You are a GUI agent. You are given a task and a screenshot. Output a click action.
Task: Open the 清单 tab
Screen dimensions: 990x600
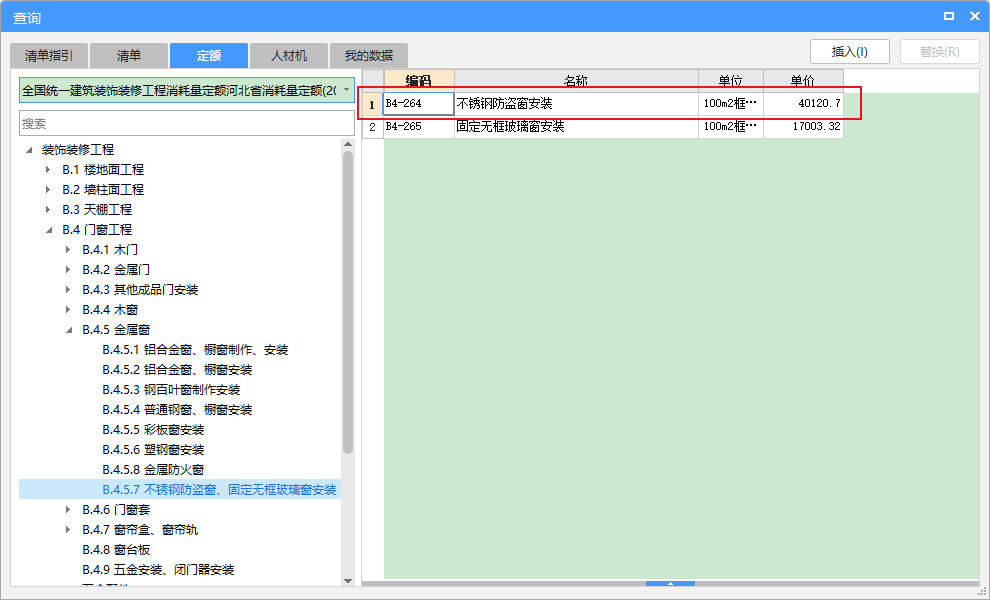coord(129,56)
